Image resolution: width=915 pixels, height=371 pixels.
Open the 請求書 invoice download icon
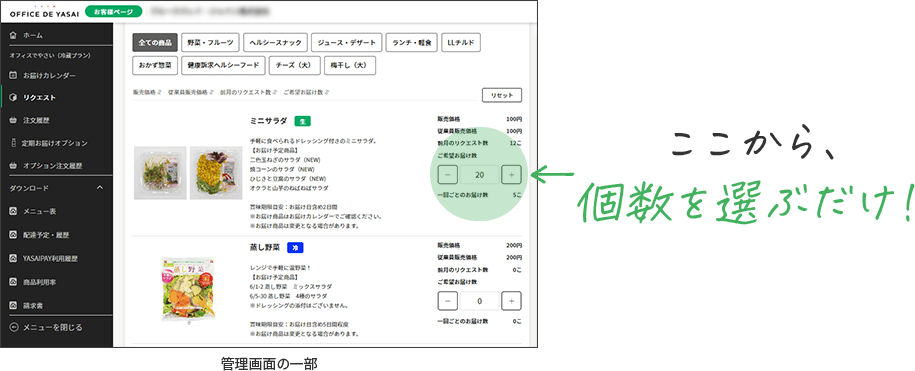coord(13,305)
